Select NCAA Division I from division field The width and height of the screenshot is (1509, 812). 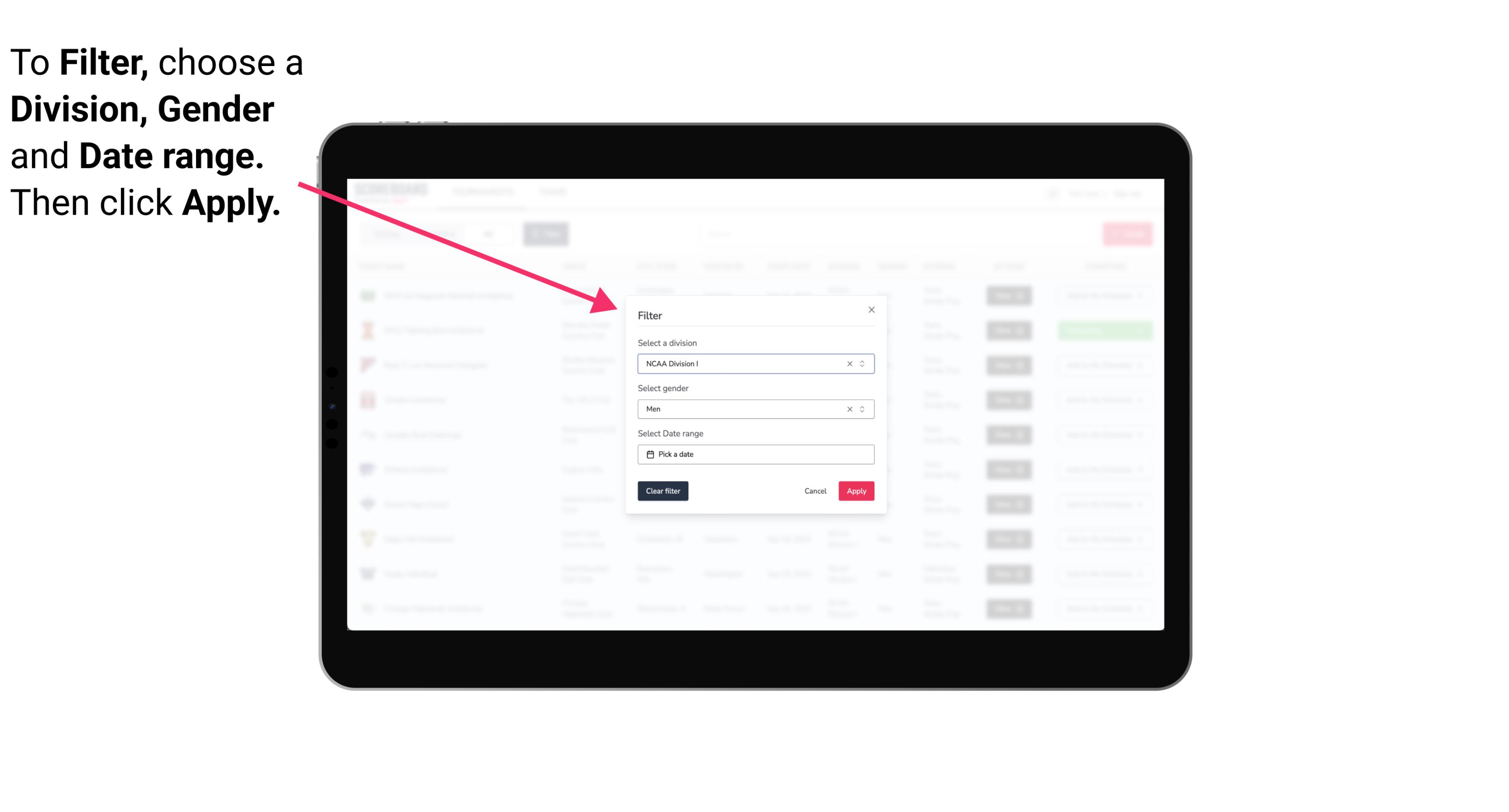(755, 363)
